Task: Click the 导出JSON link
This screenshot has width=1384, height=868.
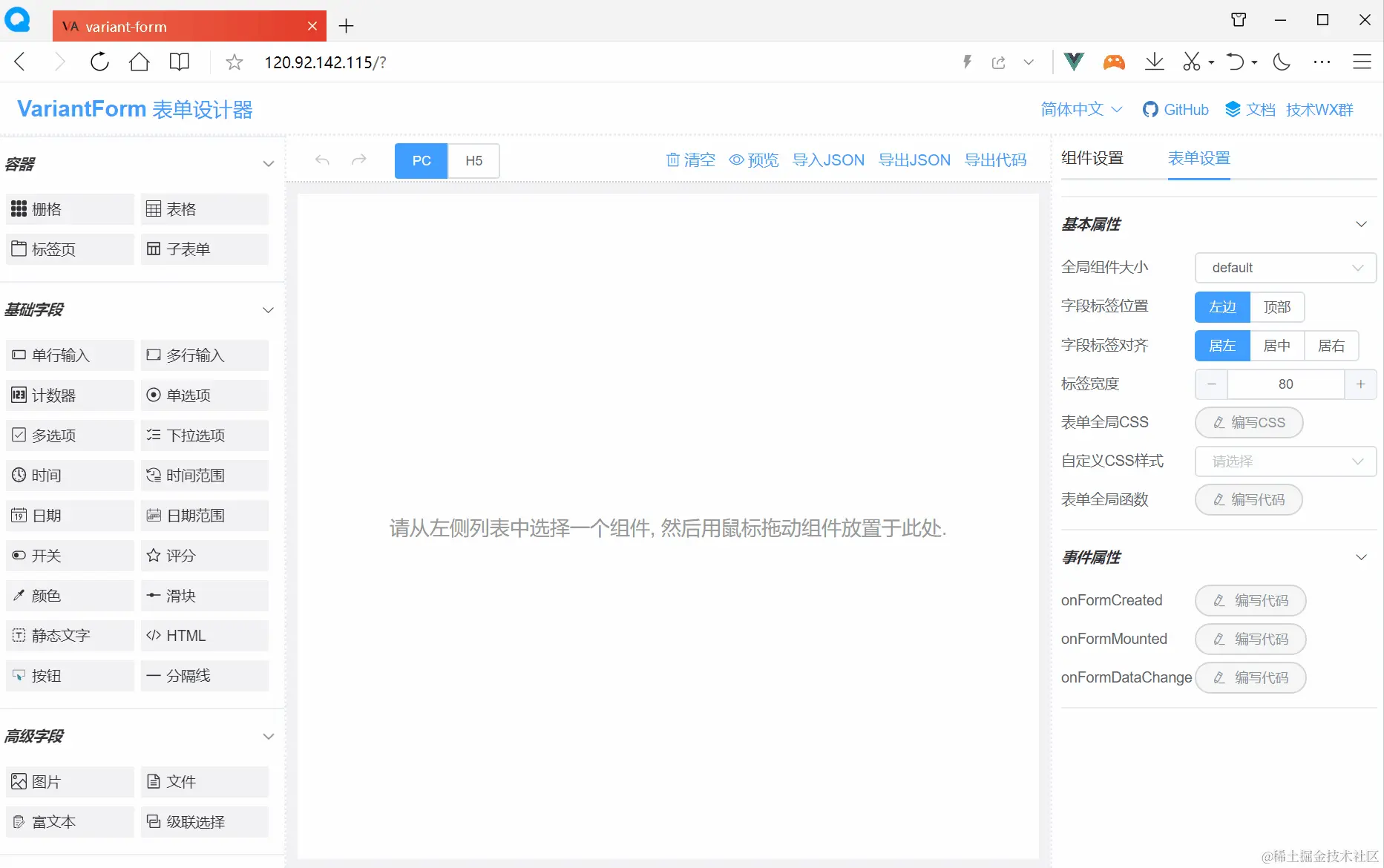Action: pos(914,160)
